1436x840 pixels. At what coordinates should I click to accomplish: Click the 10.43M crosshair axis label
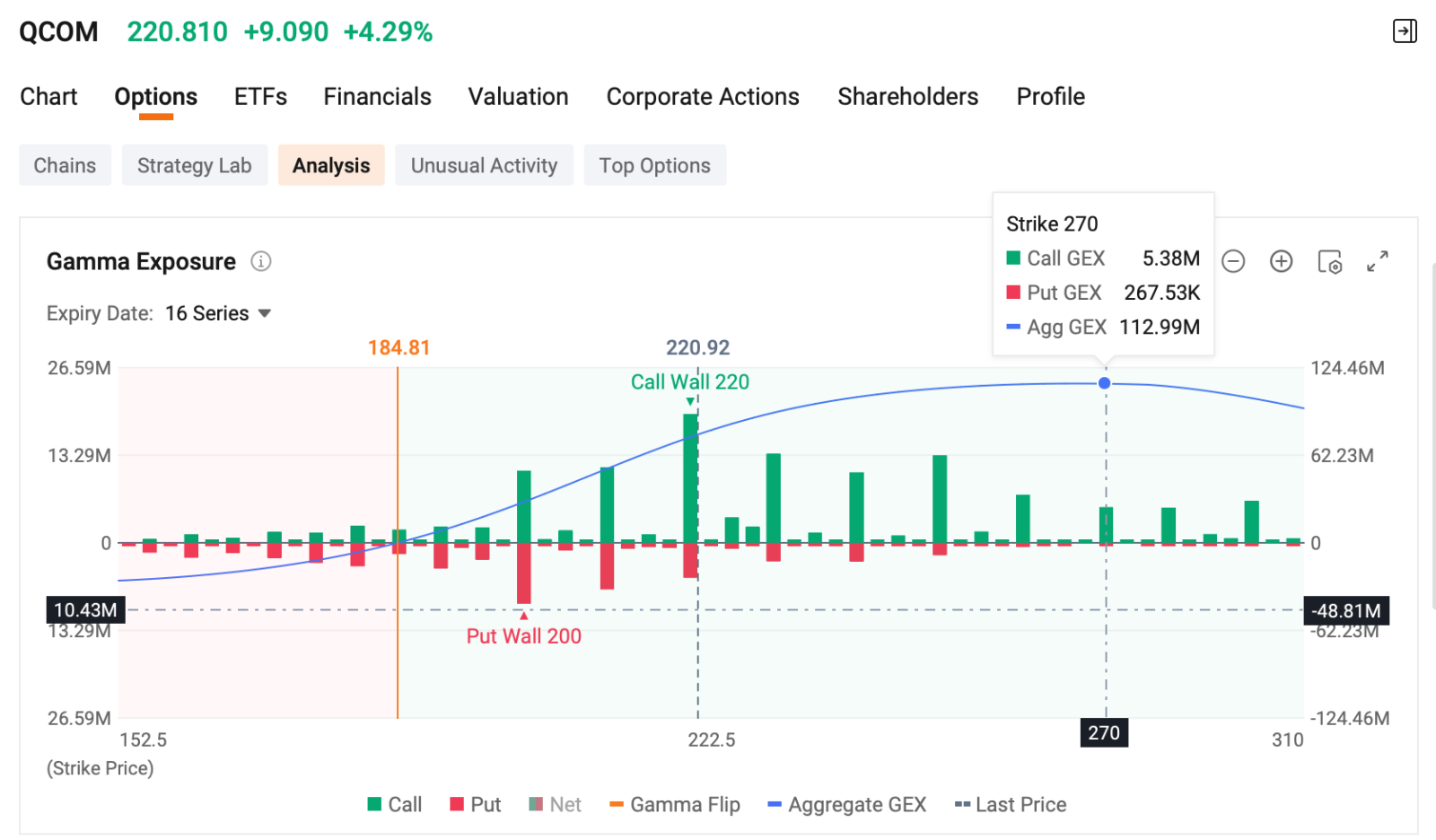click(85, 610)
